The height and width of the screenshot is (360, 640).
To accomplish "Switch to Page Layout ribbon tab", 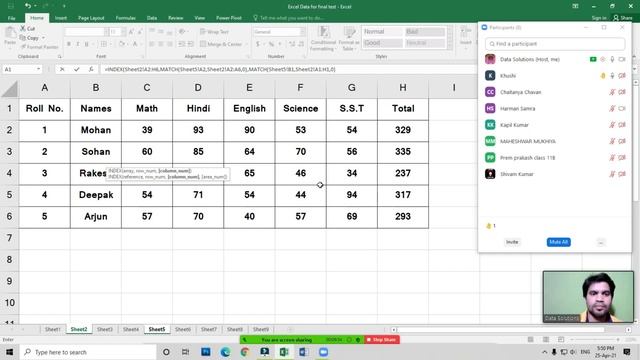I will pyautogui.click(x=91, y=18).
